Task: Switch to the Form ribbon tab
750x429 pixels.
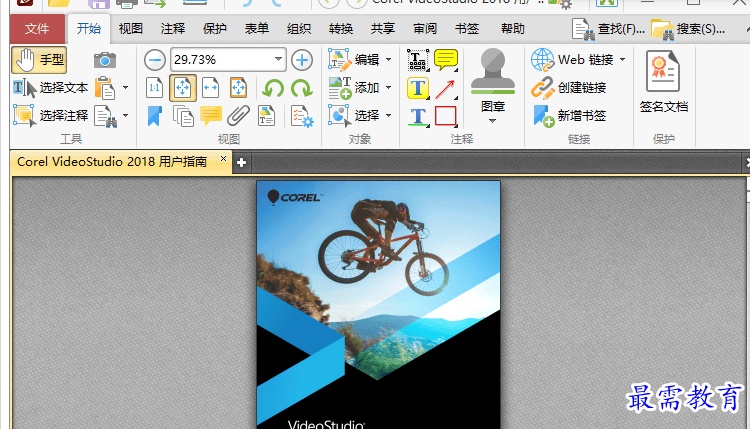Action: tap(257, 29)
